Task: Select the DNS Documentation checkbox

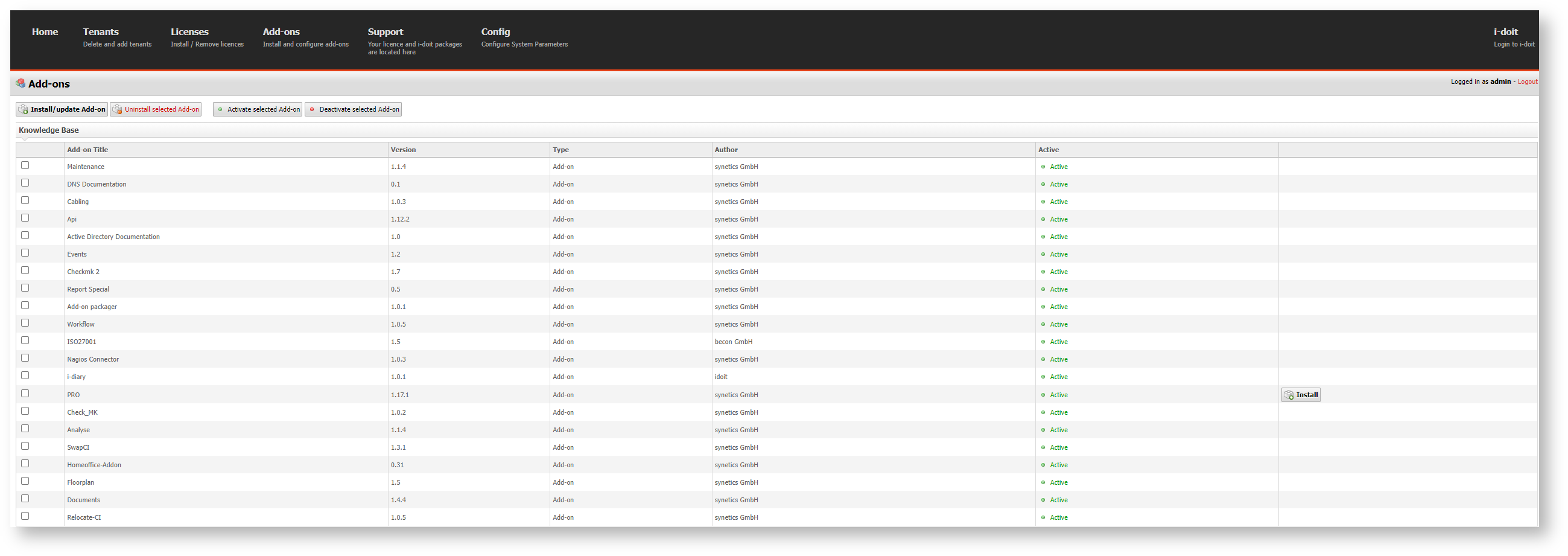Action: click(x=25, y=183)
